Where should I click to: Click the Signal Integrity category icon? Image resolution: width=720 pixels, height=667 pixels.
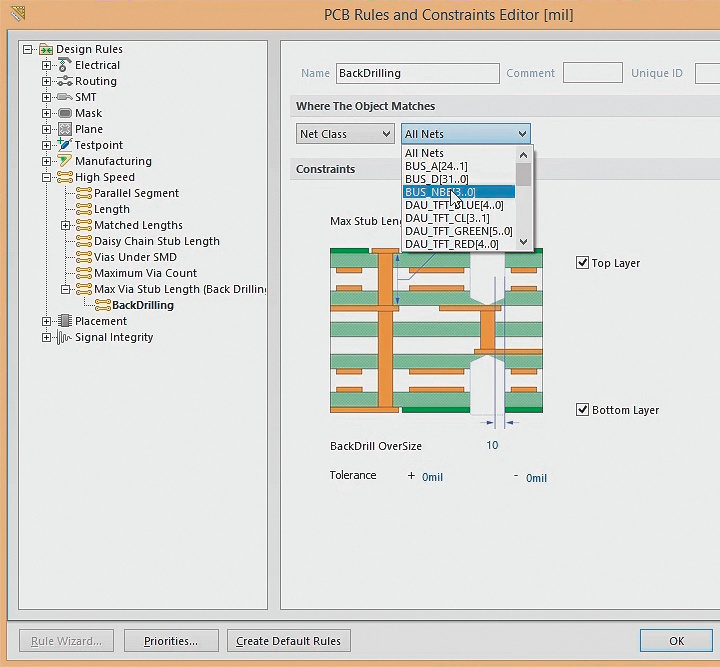point(65,337)
